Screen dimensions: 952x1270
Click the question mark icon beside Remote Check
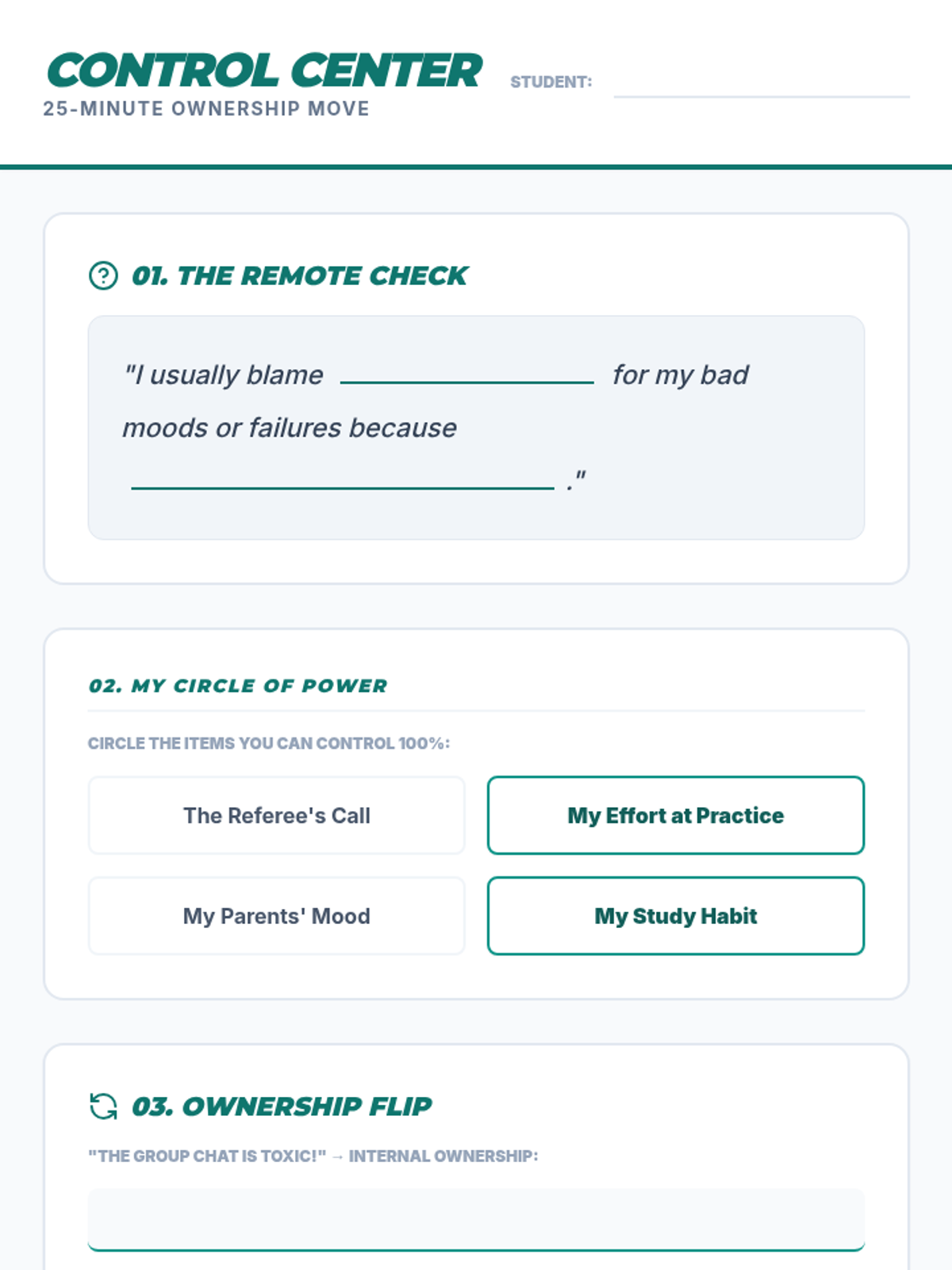click(103, 275)
